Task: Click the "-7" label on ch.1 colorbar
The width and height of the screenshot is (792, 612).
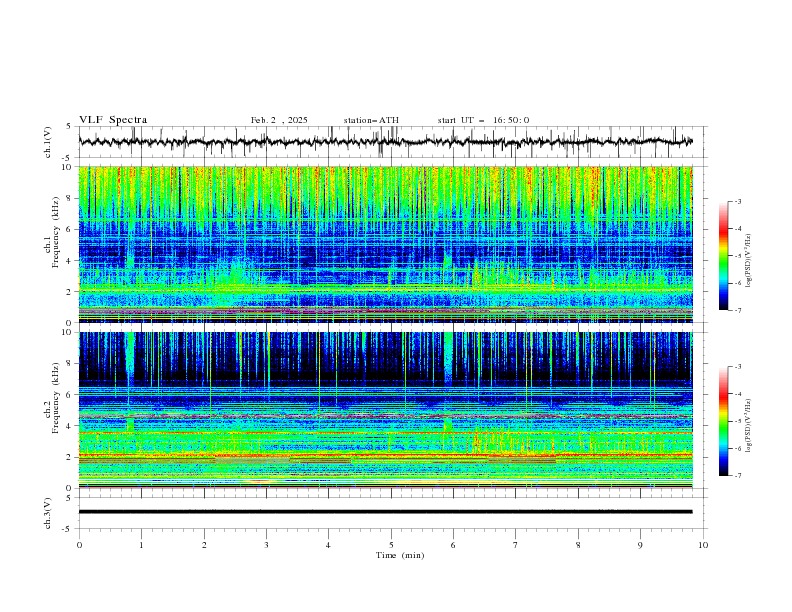Action: [738, 310]
